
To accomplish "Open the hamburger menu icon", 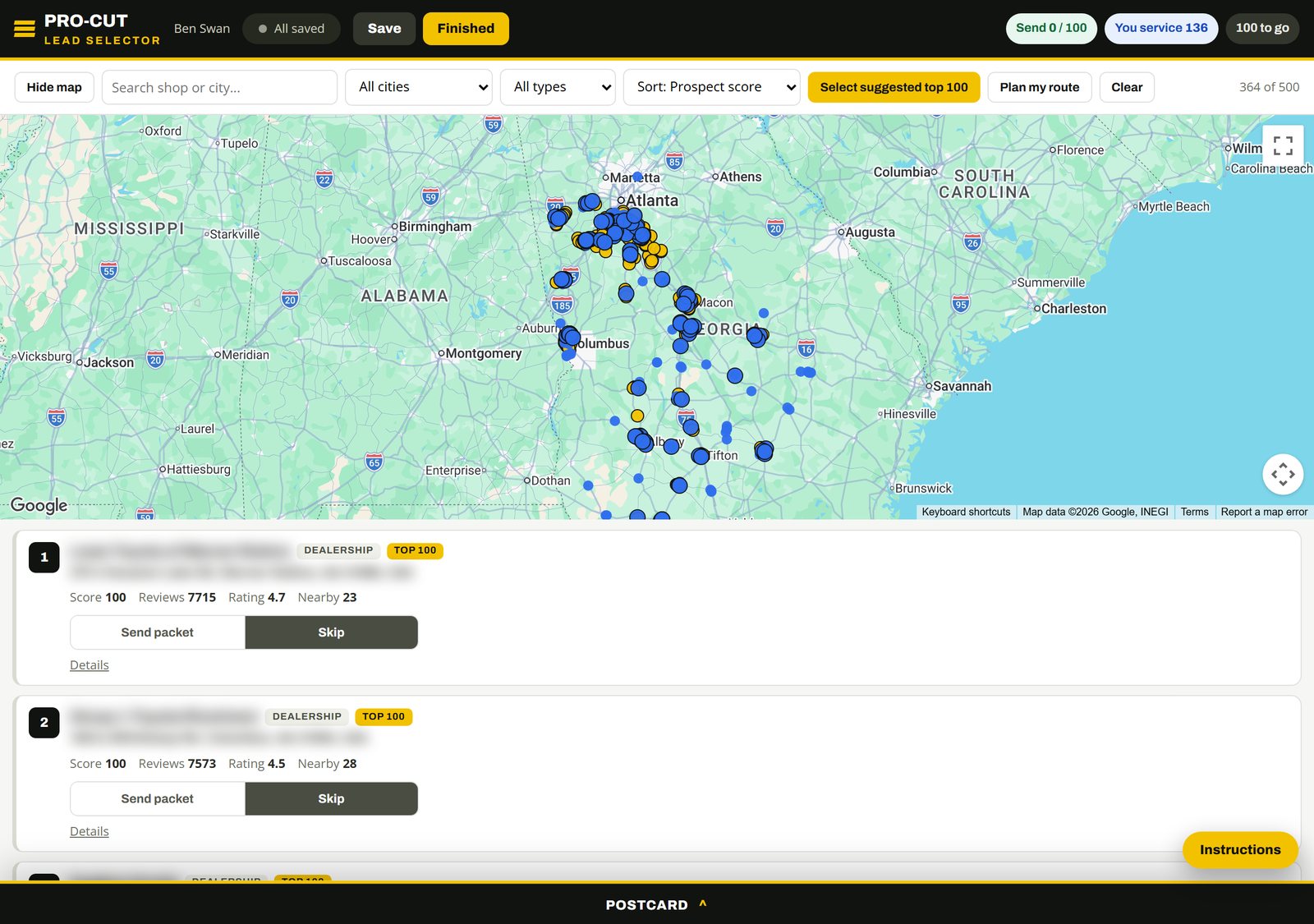I will 25,29.
